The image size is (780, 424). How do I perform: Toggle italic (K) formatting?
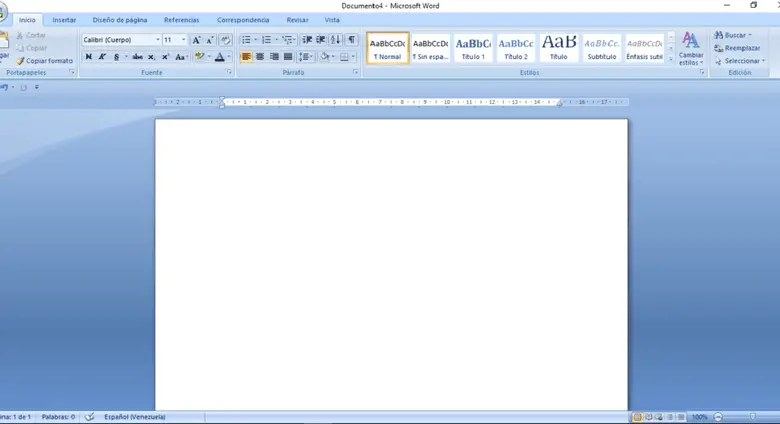102,57
